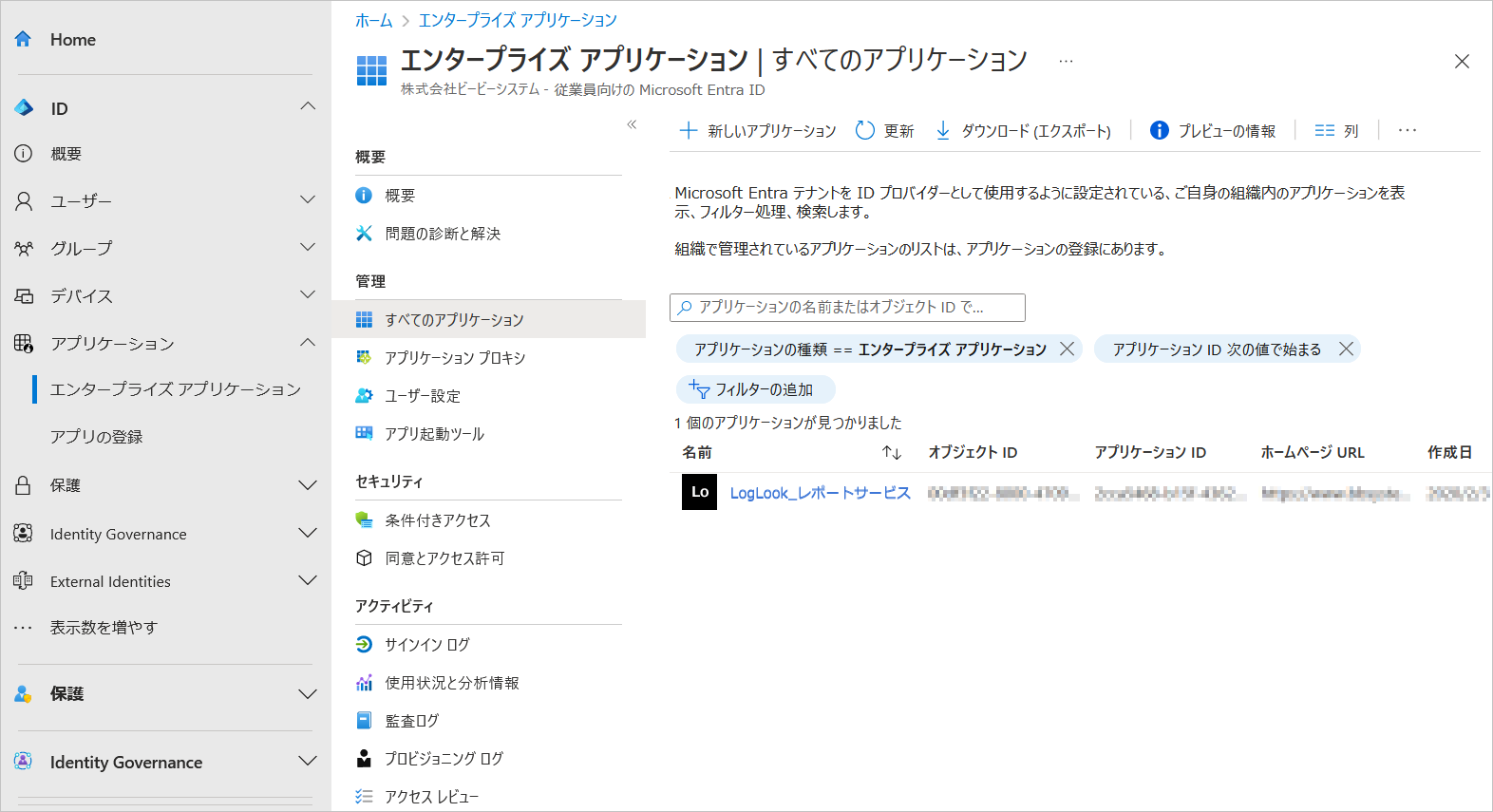Click the 条件付きアクセス shield icon
This screenshot has width=1493, height=812.
(364, 520)
